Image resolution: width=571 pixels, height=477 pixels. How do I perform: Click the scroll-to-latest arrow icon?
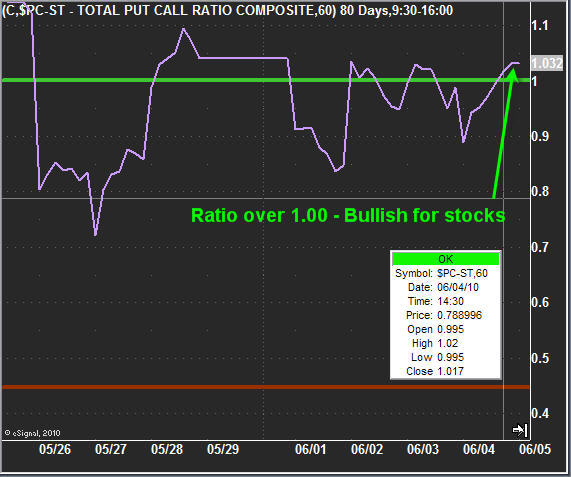click(x=520, y=430)
